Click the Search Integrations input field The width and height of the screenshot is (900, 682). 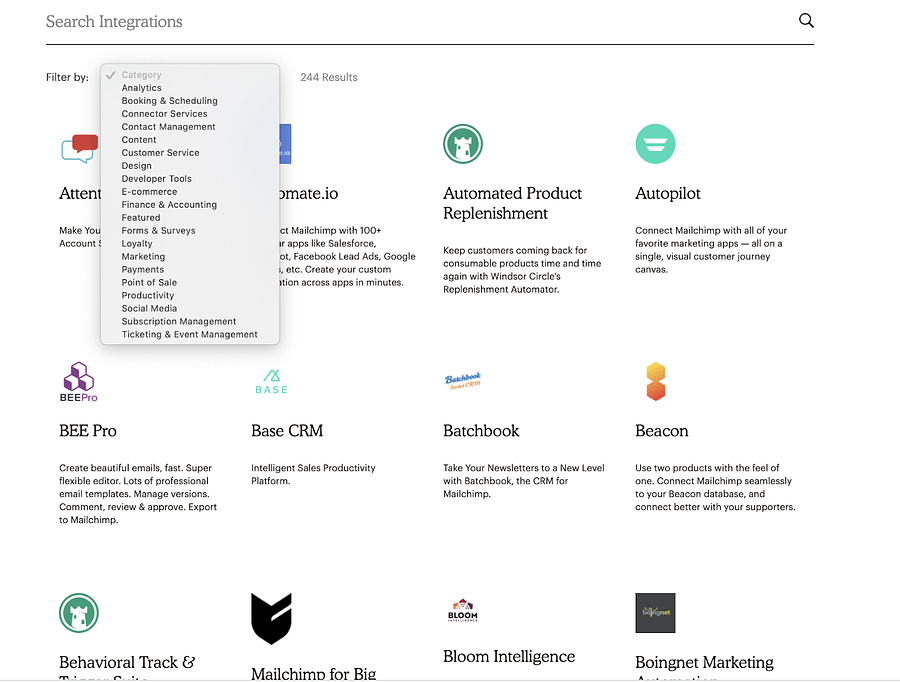400,22
